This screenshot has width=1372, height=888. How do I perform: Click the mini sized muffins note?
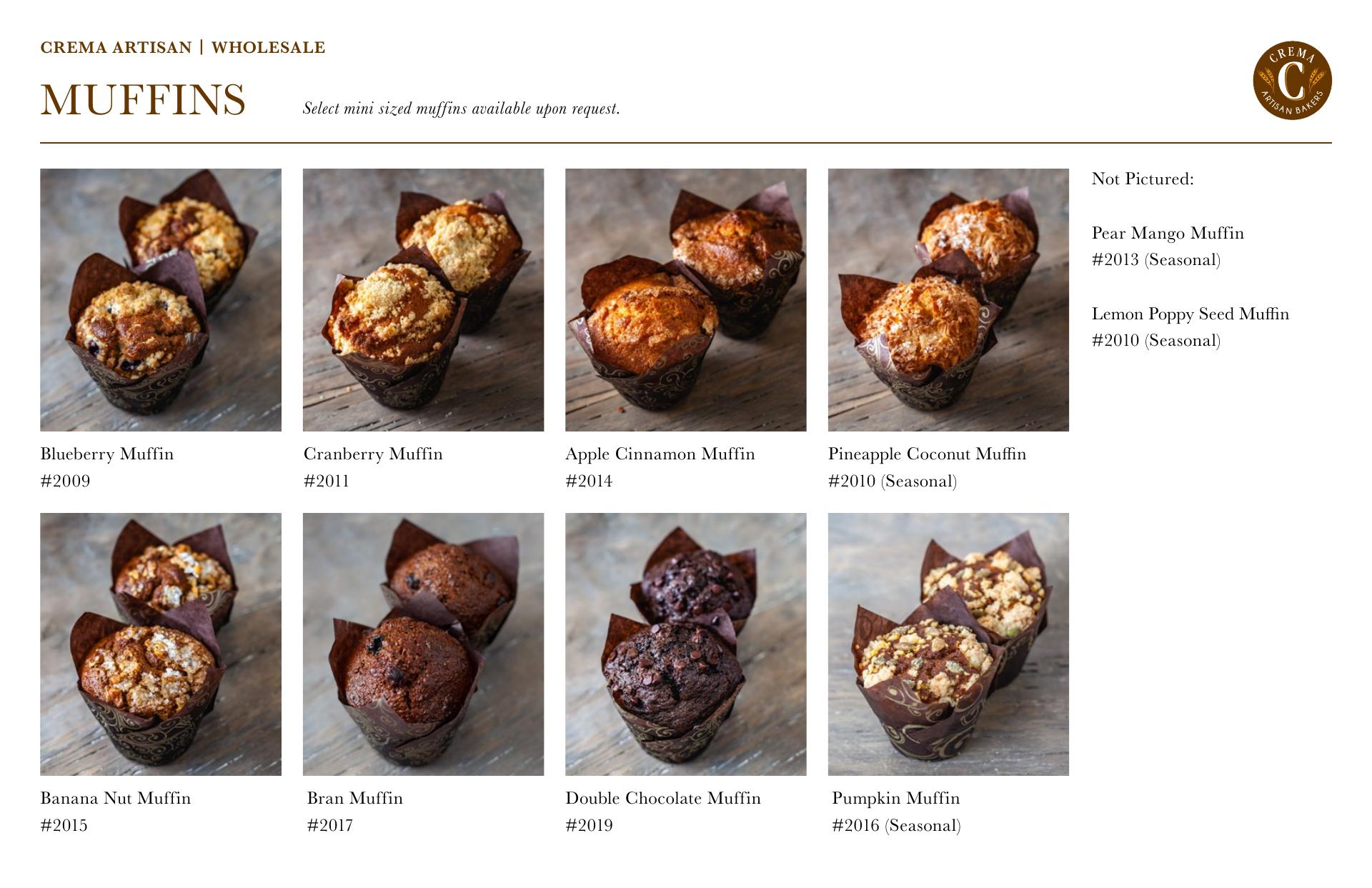click(x=462, y=109)
